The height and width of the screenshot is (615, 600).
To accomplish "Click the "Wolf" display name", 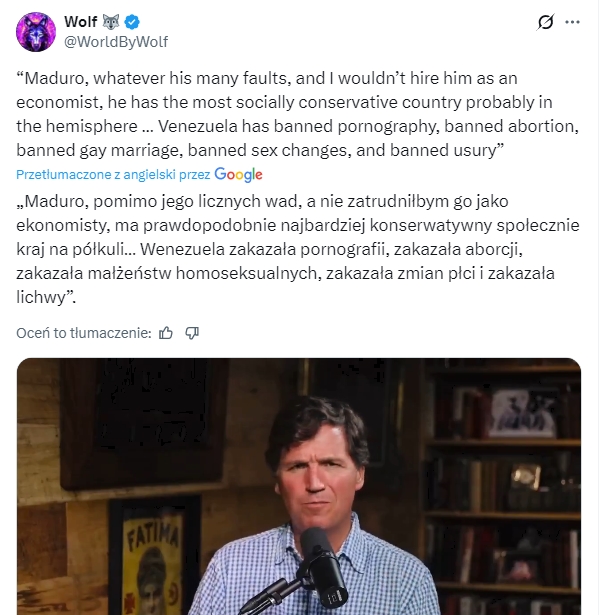I will click(81, 22).
